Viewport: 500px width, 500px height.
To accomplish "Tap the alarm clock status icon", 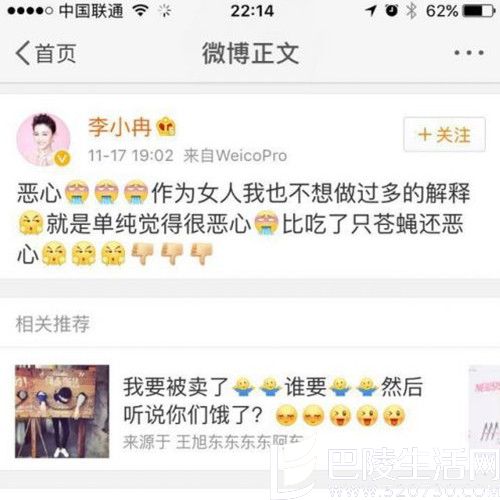I will pos(392,11).
